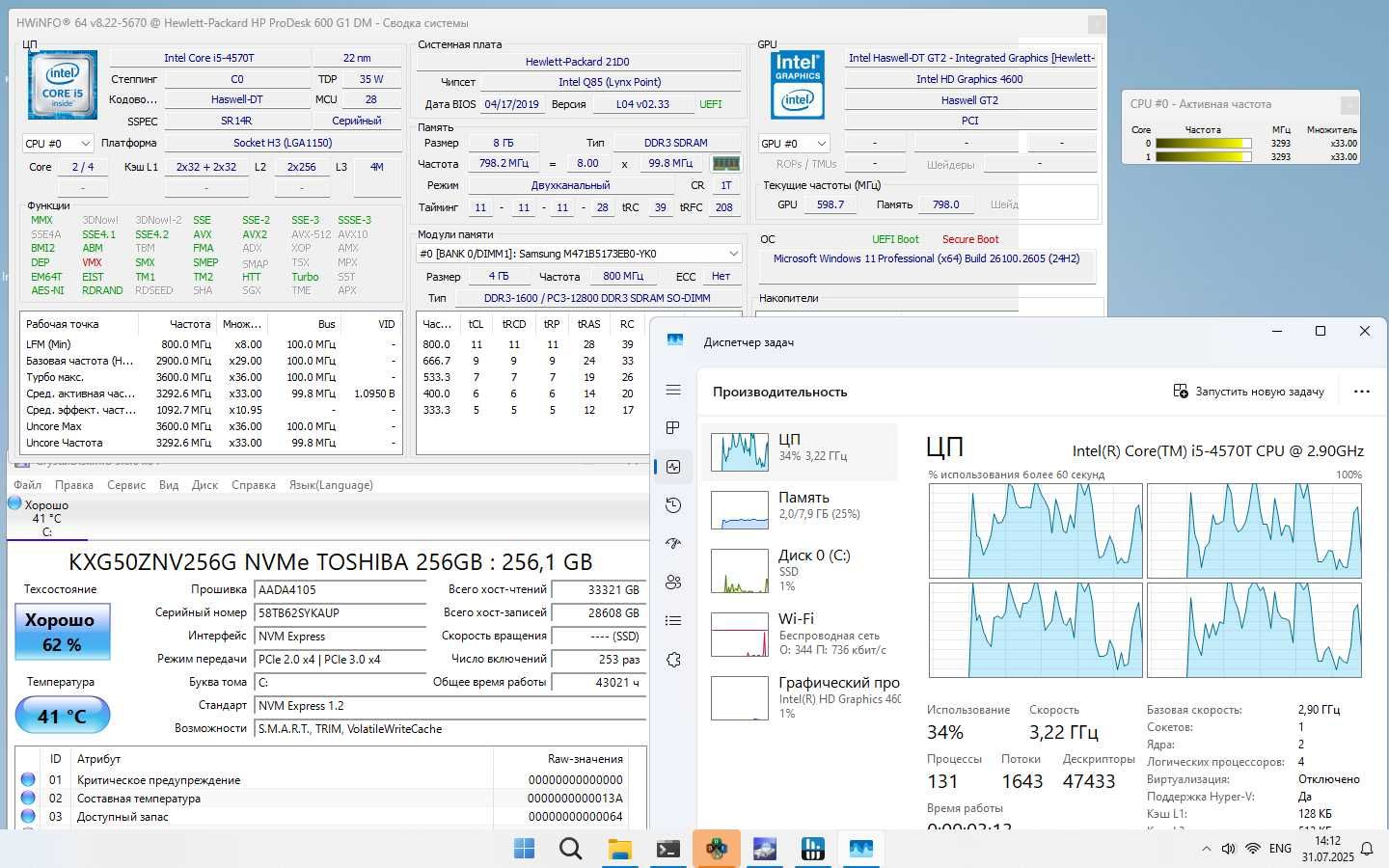The width and height of the screenshot is (1389, 868).
Task: Open volume control in system tray
Action: tap(1228, 849)
